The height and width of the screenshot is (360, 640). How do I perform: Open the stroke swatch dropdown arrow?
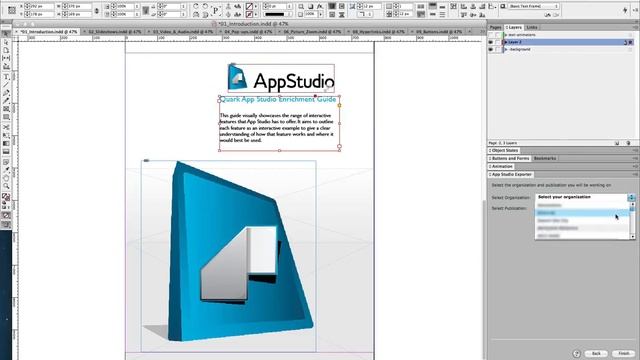[x=256, y=14]
